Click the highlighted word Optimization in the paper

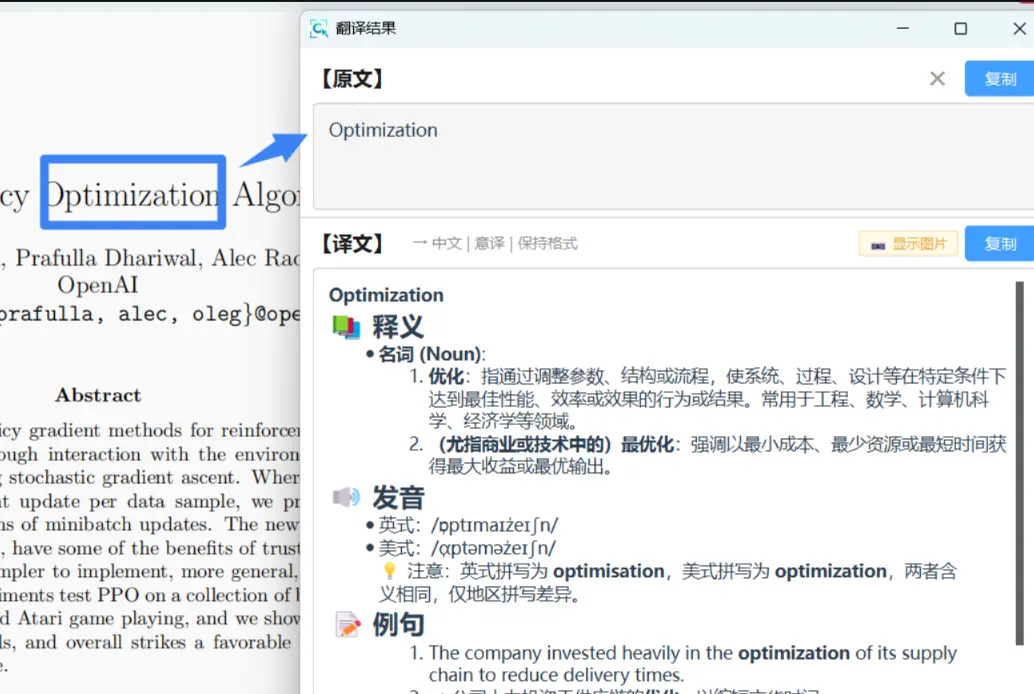coord(133,194)
